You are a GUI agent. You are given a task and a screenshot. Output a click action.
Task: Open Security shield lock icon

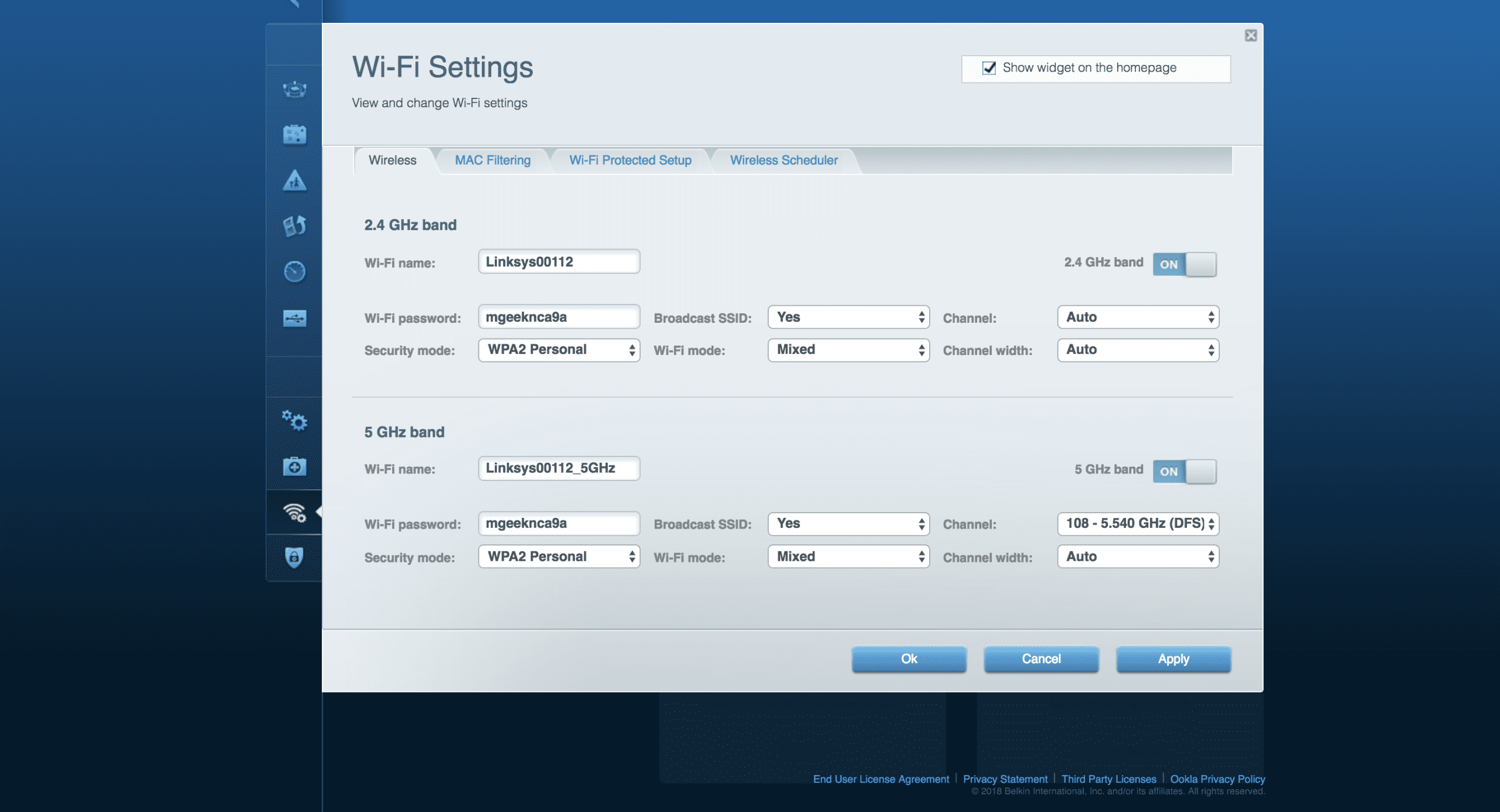294,557
